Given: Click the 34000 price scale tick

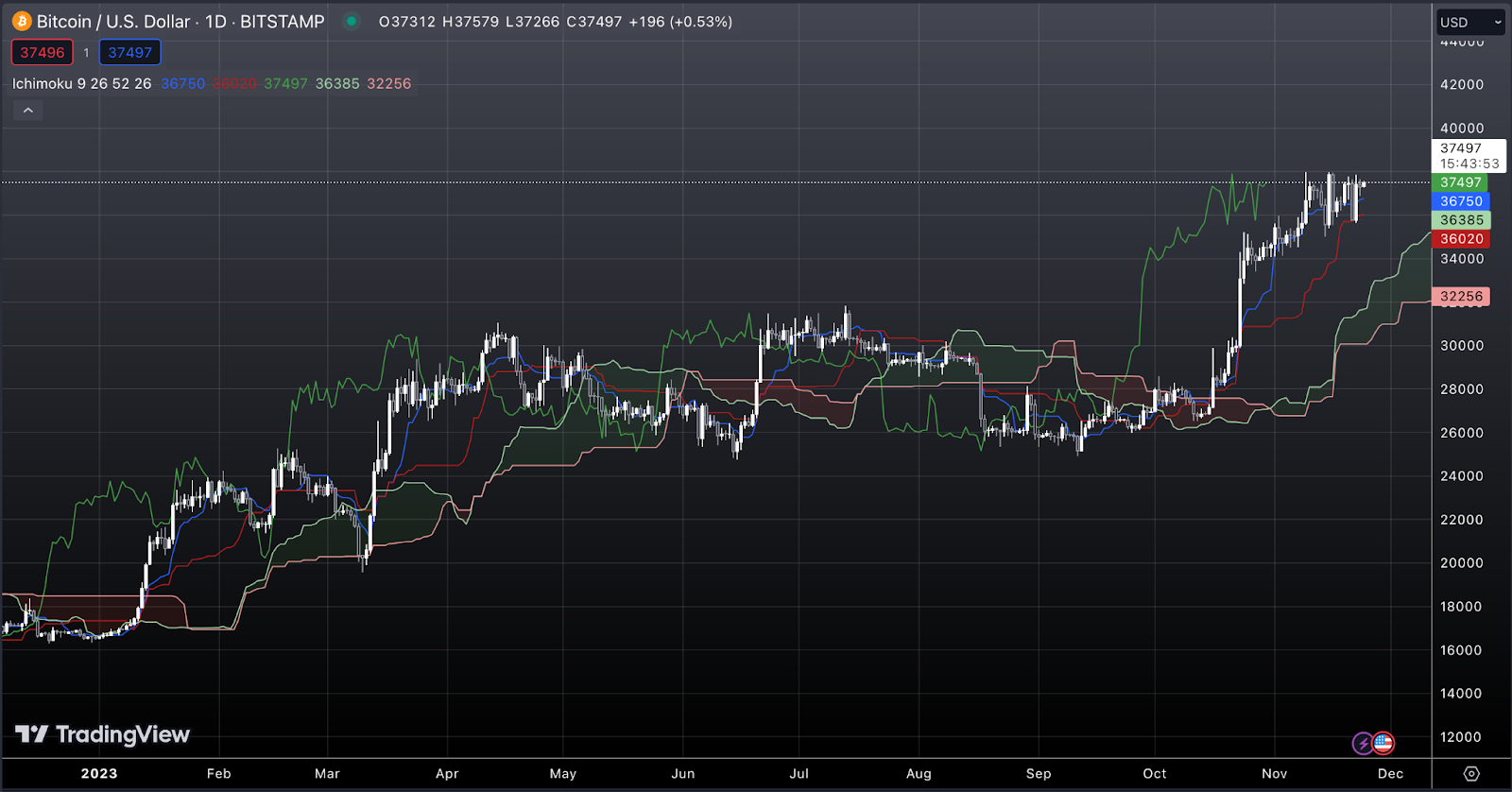Looking at the screenshot, I should (1462, 258).
